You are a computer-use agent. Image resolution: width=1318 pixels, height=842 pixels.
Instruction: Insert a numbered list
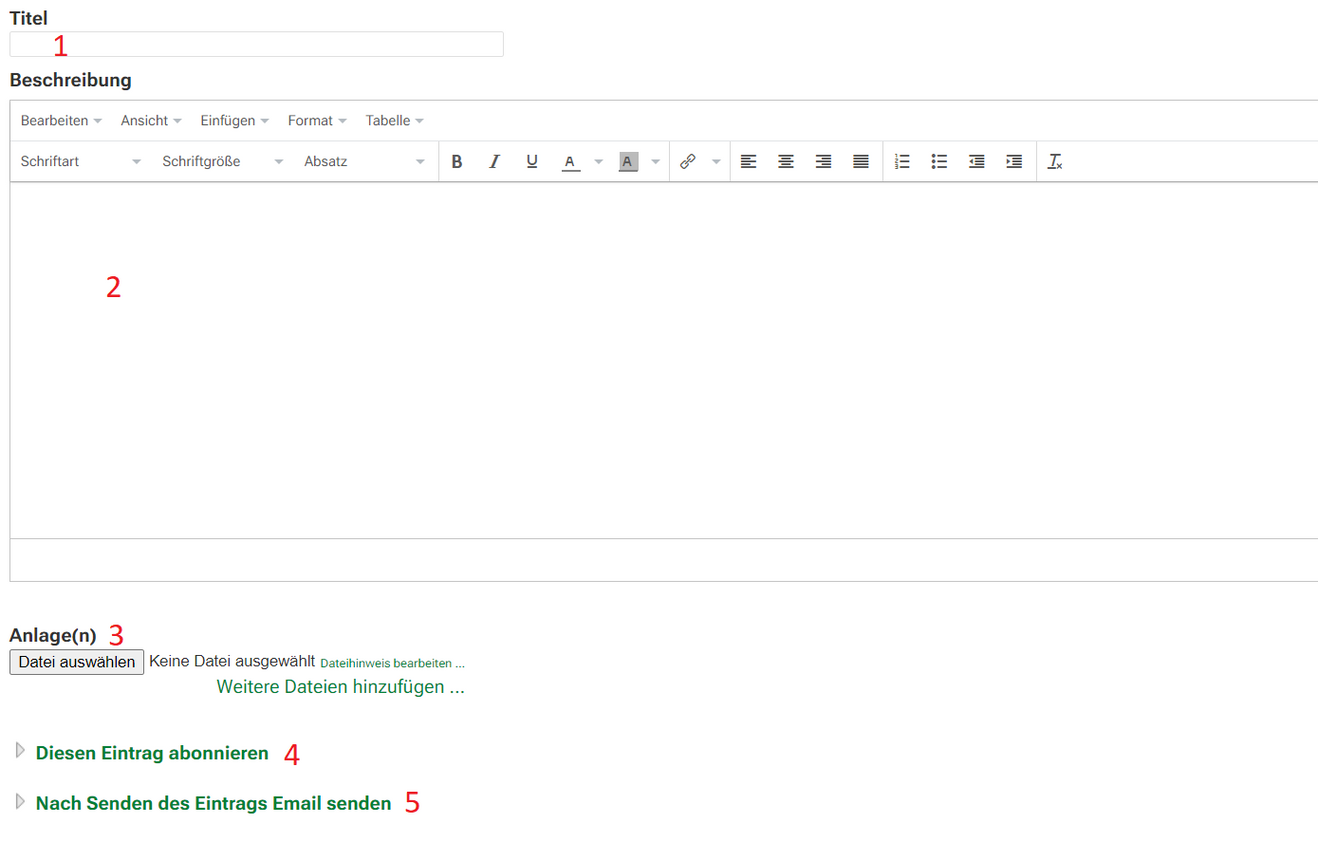(902, 161)
